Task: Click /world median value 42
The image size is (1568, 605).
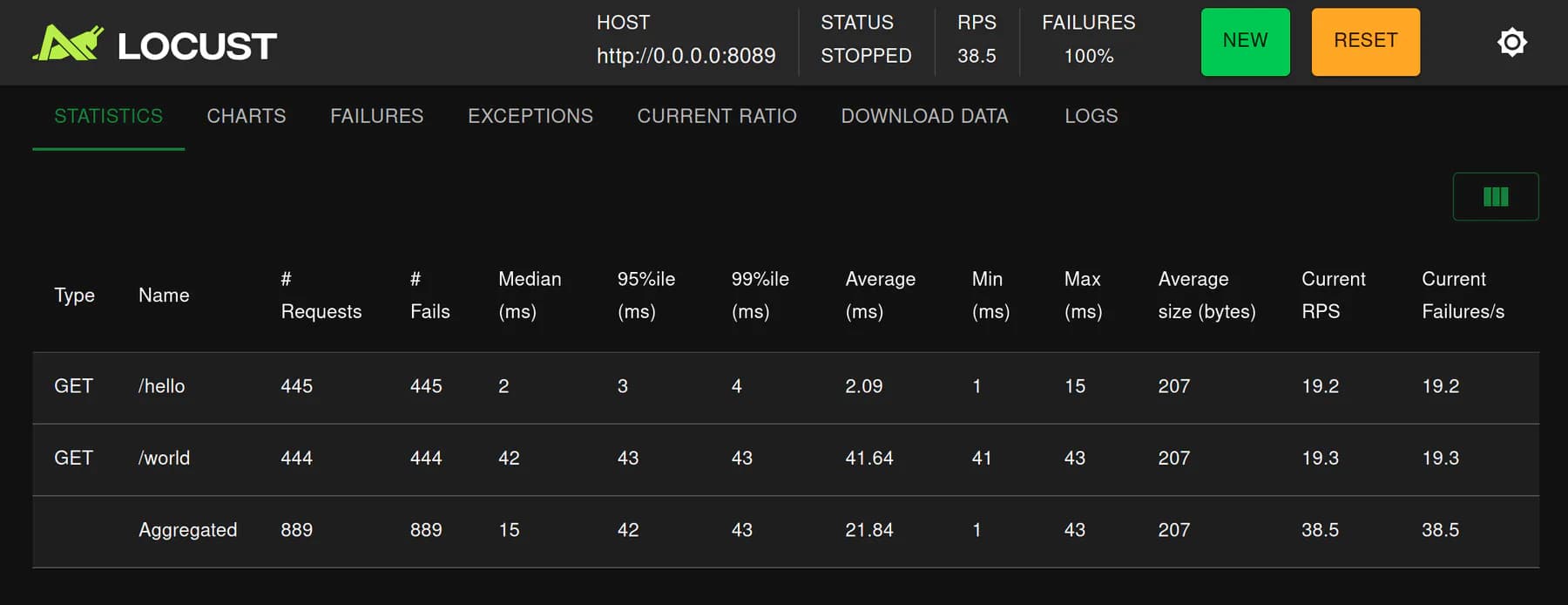Action: (x=509, y=459)
